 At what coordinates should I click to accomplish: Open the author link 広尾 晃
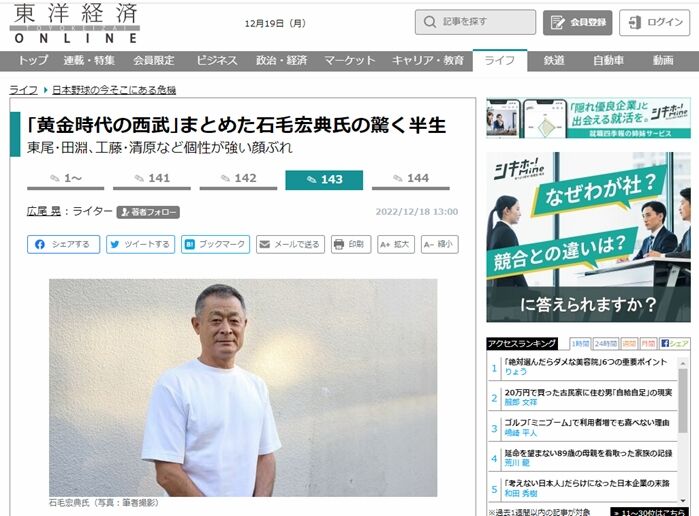(44, 211)
